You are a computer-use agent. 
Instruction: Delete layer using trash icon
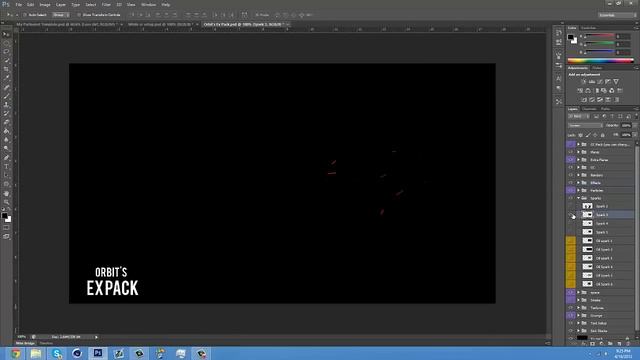[x=628, y=344]
